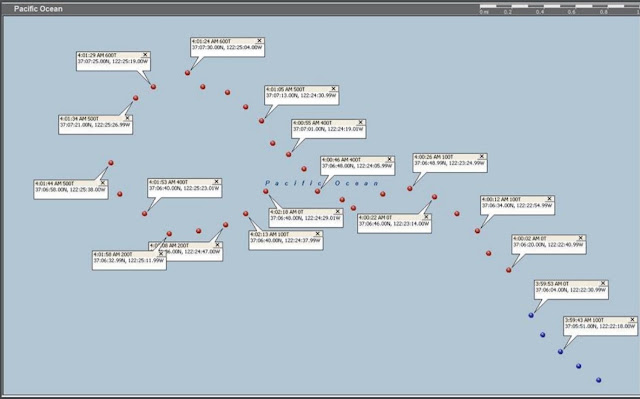Close the 4:00:22 AM 0T callout
This screenshot has width=640, height=399.
tap(426, 217)
